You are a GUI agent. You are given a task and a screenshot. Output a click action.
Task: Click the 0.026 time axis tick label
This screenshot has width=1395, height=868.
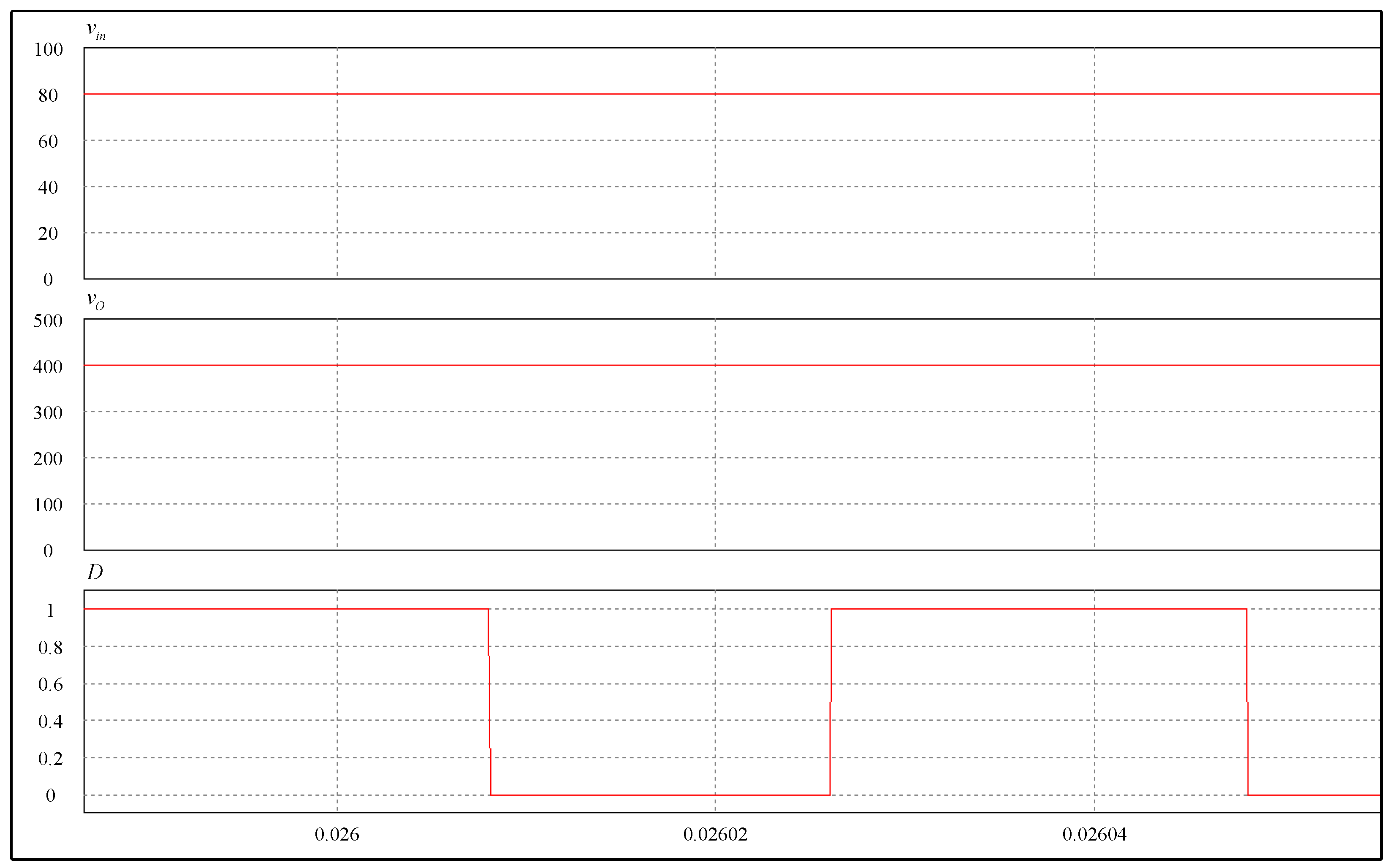(x=337, y=834)
